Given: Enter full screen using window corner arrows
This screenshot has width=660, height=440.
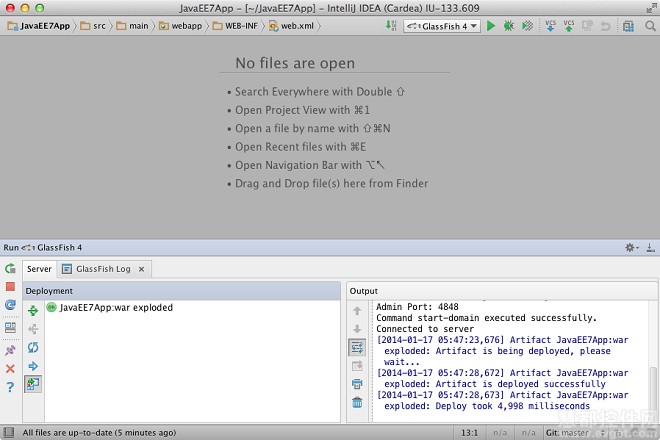Looking at the screenshot, I should coord(651,8).
